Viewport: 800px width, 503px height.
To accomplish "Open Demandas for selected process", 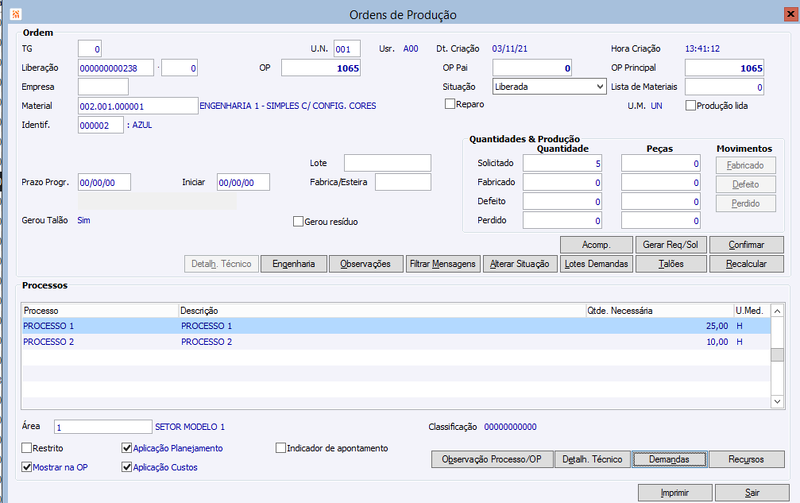I will [669, 459].
